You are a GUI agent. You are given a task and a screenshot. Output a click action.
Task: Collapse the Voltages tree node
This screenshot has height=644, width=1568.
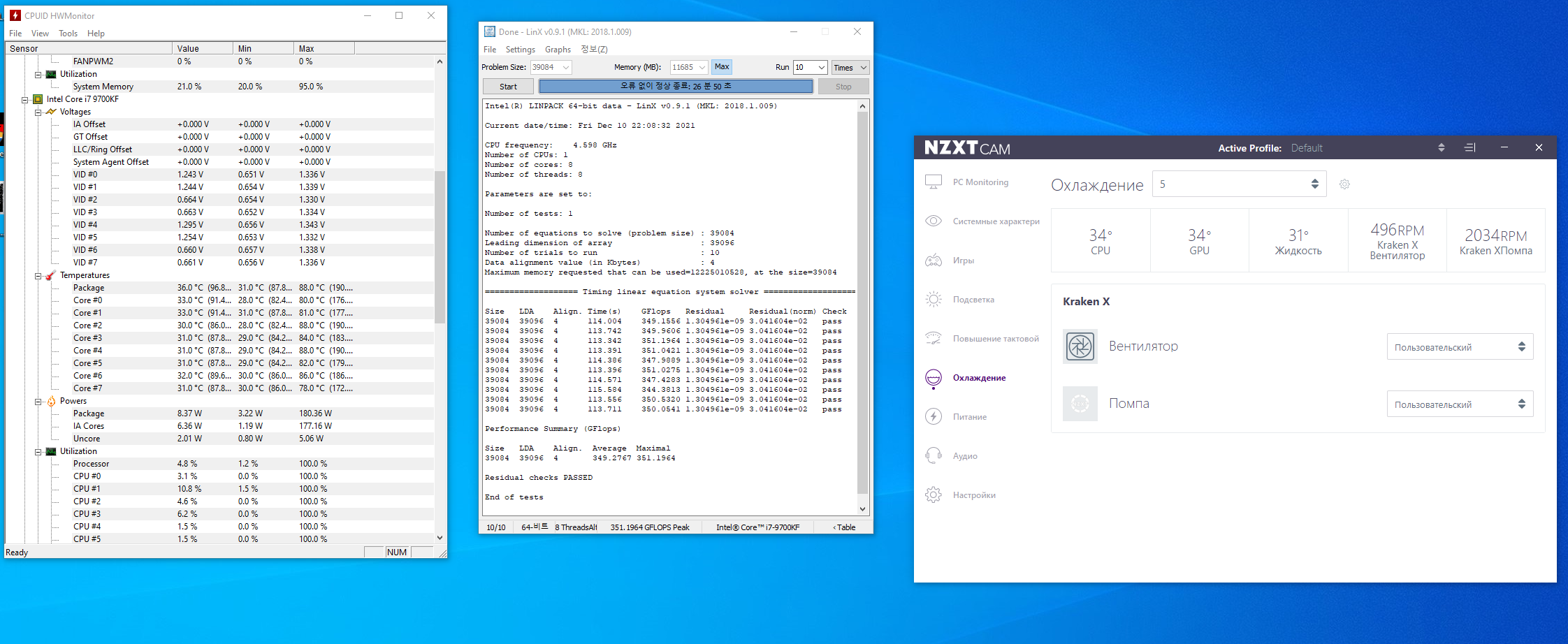coord(38,112)
